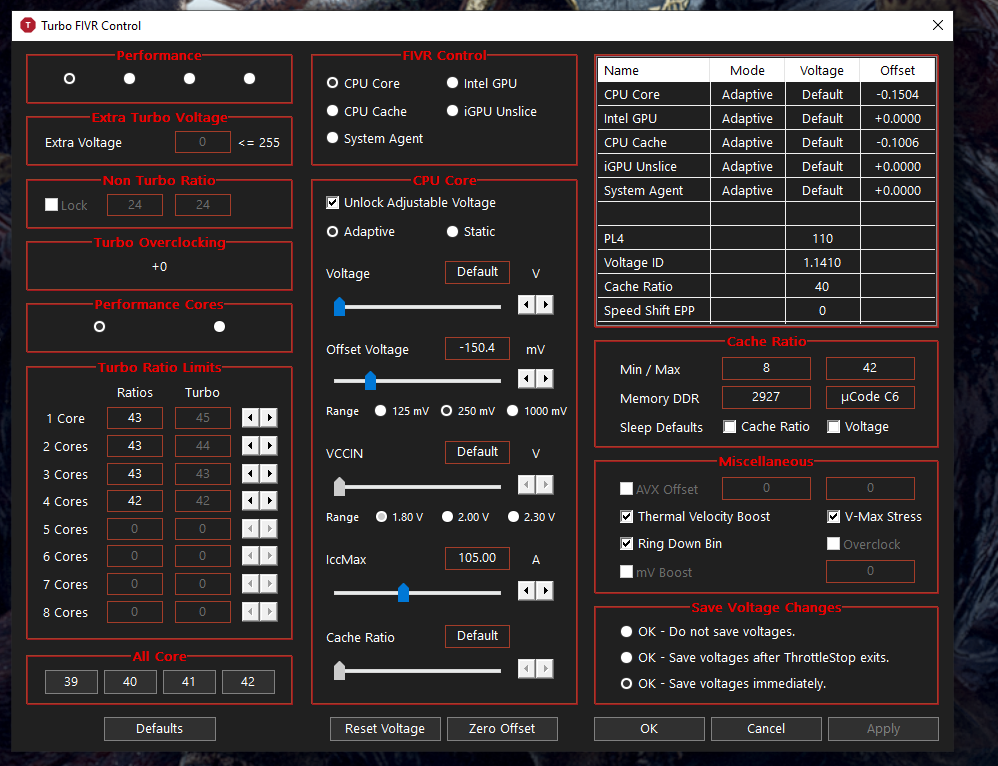The height and width of the screenshot is (766, 998).
Task: Select the fourth Performance profile radio
Action: point(250,78)
